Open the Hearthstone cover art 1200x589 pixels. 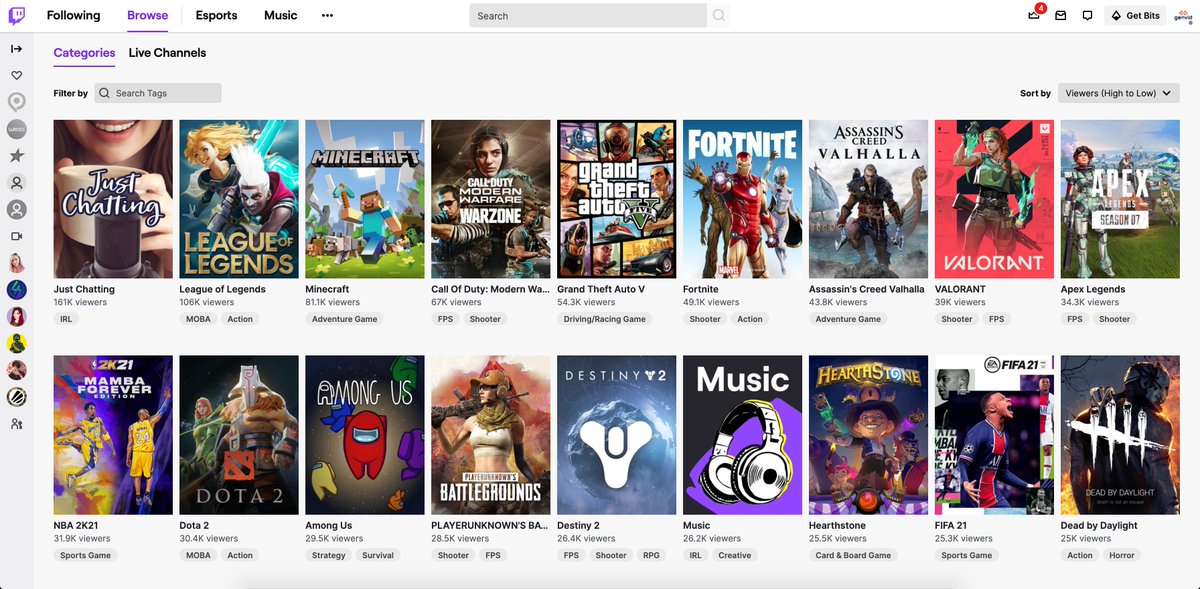868,435
